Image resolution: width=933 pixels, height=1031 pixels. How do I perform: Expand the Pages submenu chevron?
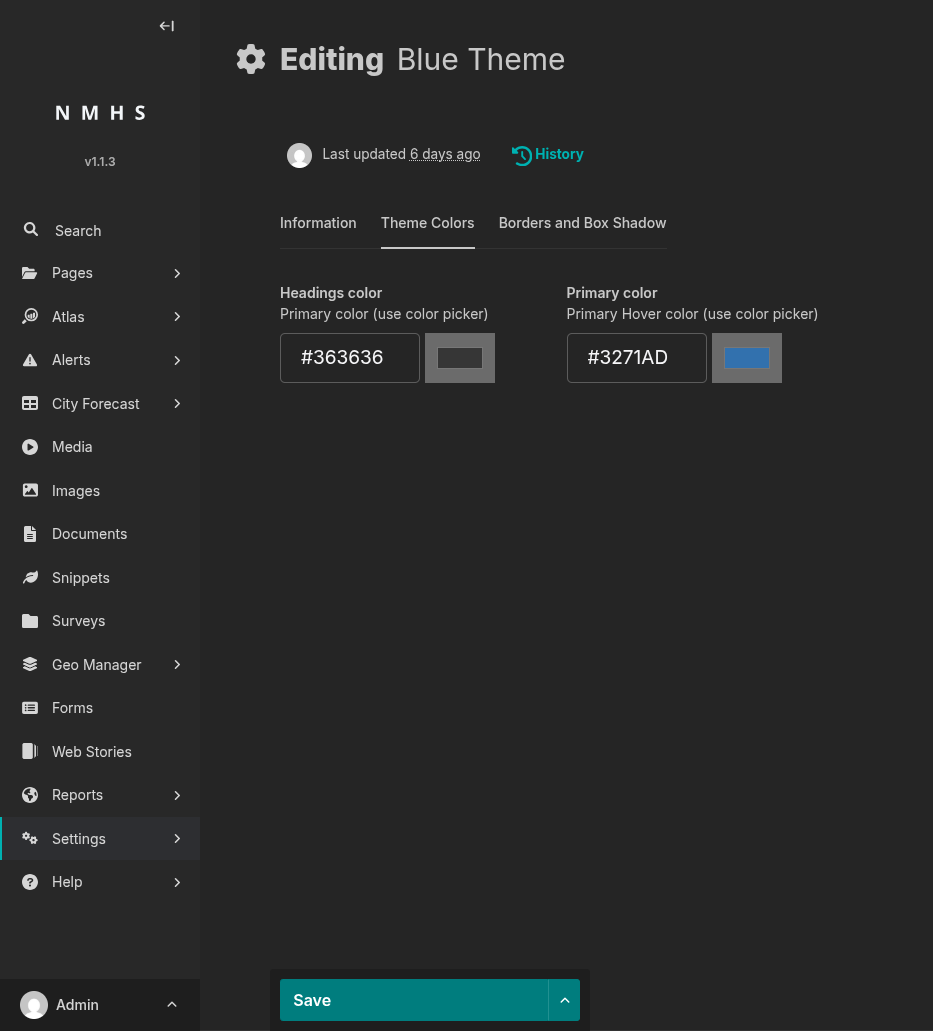click(x=177, y=273)
